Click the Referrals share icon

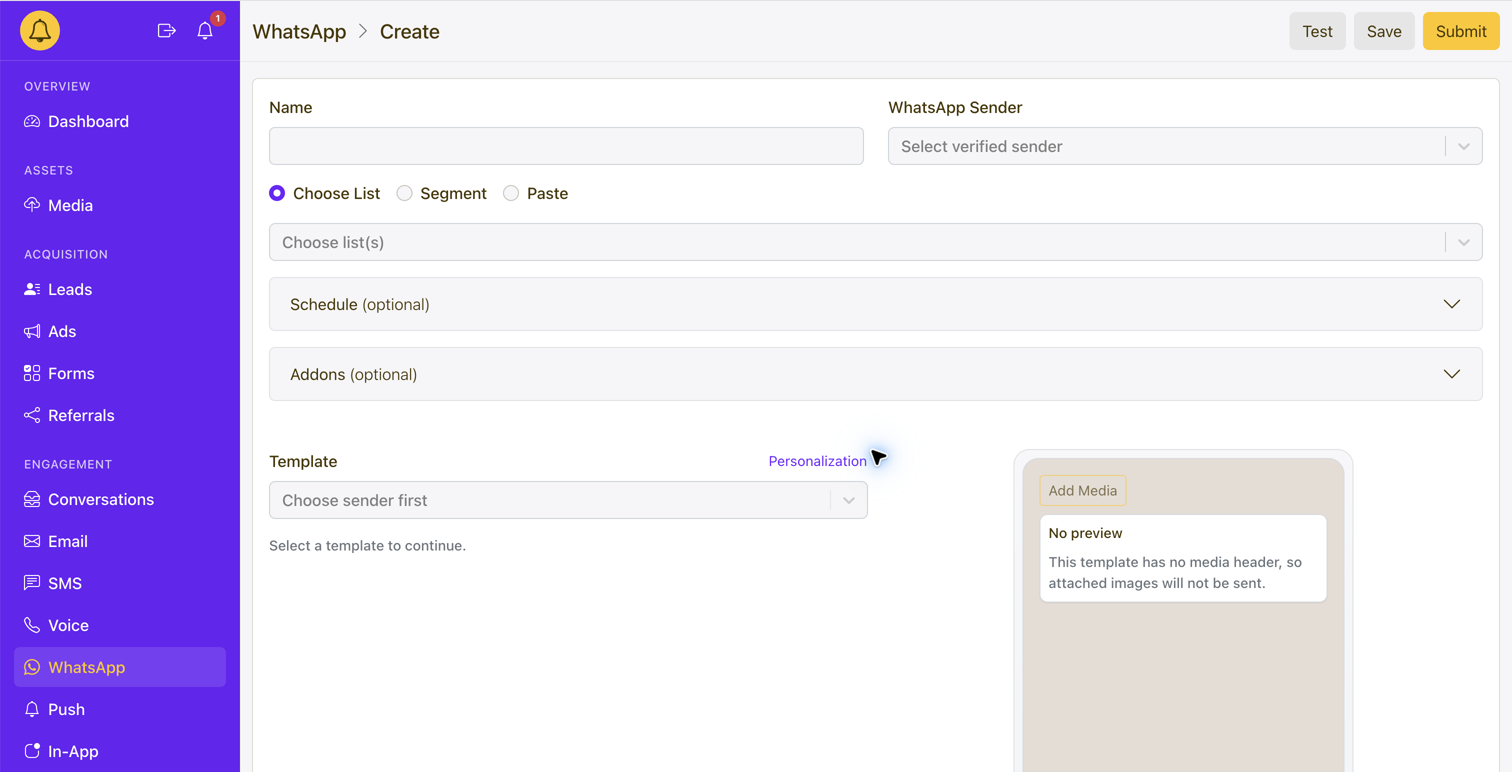[x=32, y=415]
